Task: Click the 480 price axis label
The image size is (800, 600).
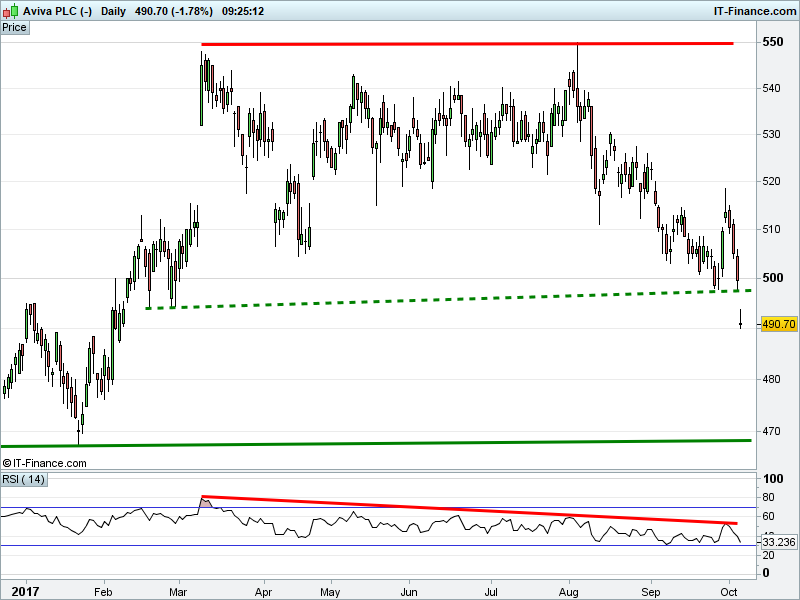Action: tap(771, 379)
